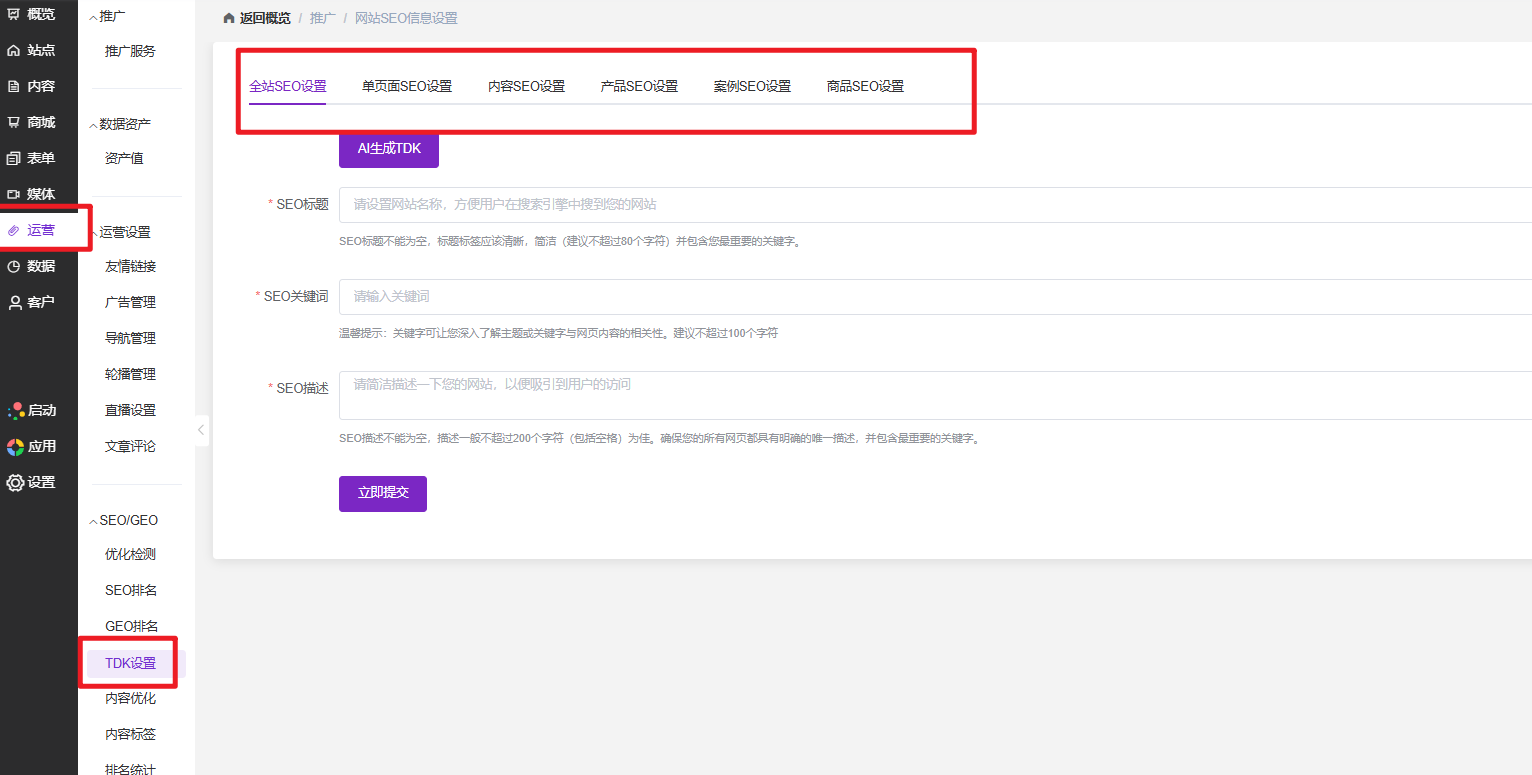The image size is (1532, 775).
Task: Collapse the 数据资产 menu group
Action: pyautogui.click(x=94, y=125)
